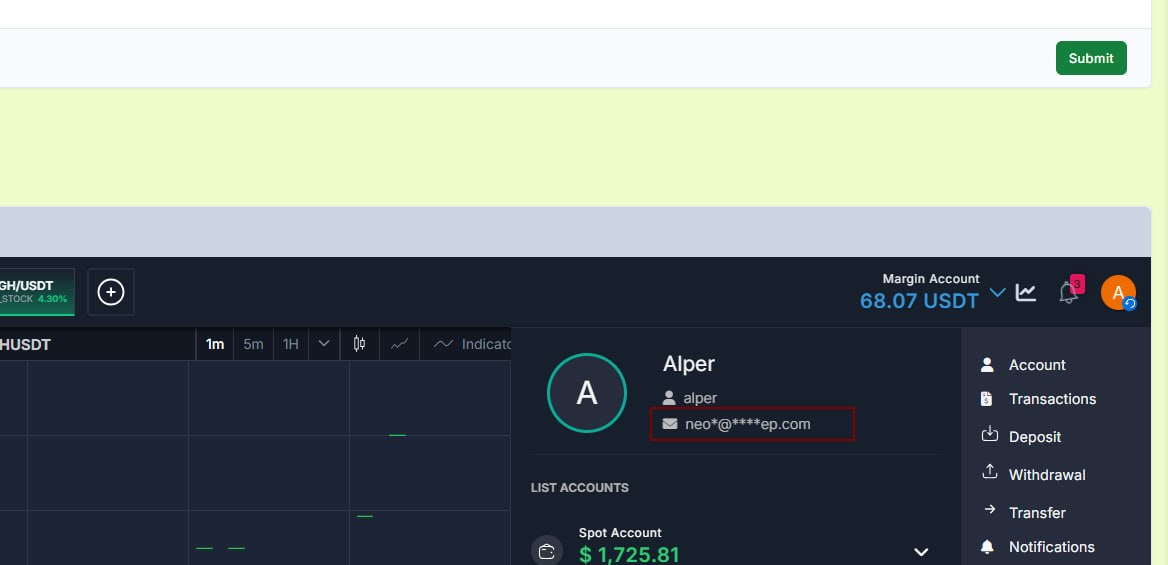The width and height of the screenshot is (1168, 565).
Task: Open the Deposit menu item
Action: click(x=1035, y=438)
